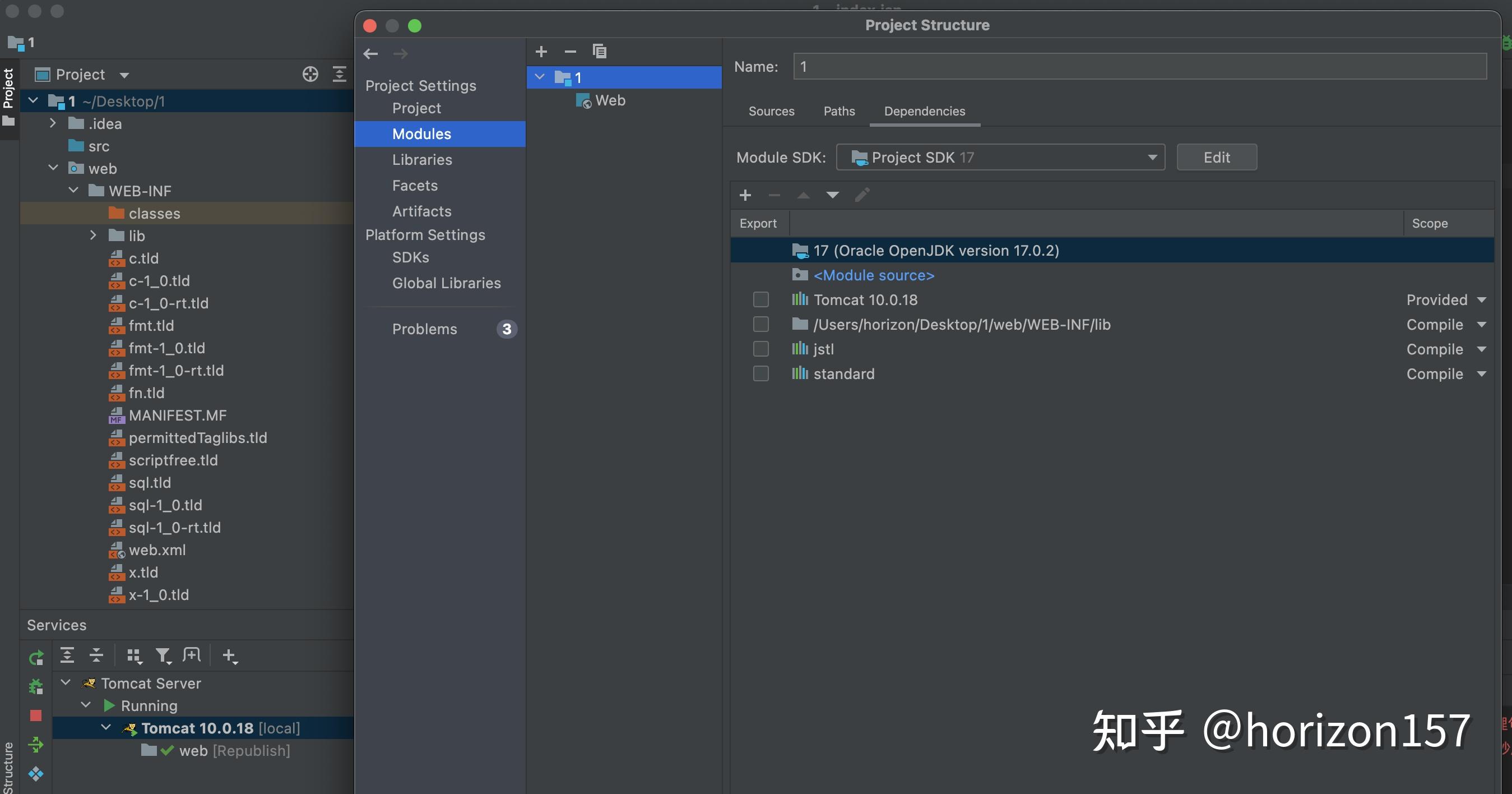Click the locate target icon in Project panel
The image size is (1512, 794).
tap(310, 74)
